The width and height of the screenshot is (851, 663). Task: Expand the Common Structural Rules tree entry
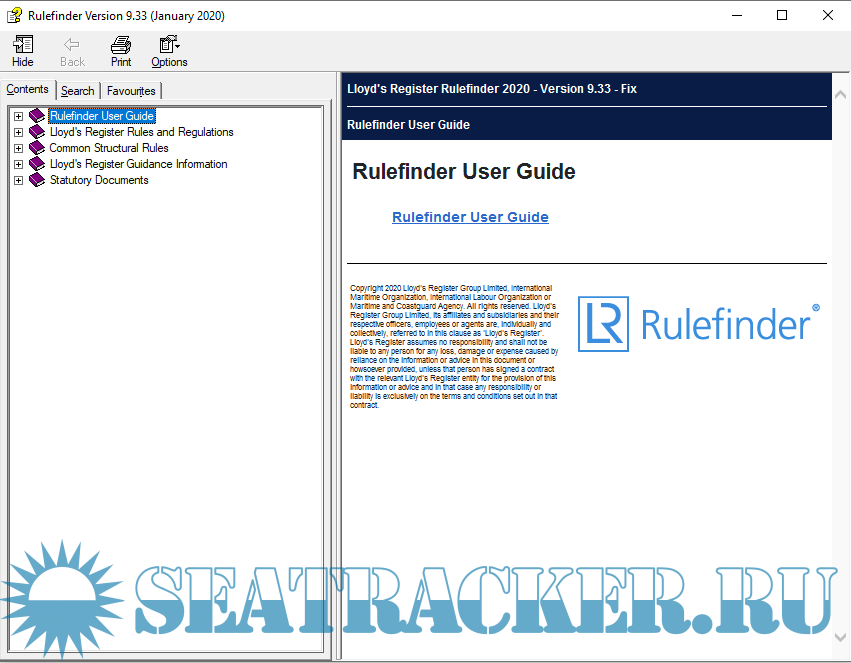pyautogui.click(x=18, y=147)
